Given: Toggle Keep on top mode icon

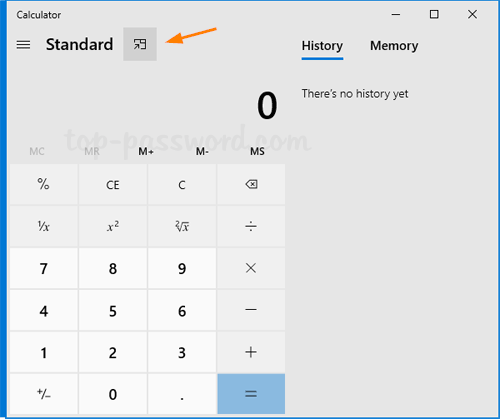Looking at the screenshot, I should (140, 44).
